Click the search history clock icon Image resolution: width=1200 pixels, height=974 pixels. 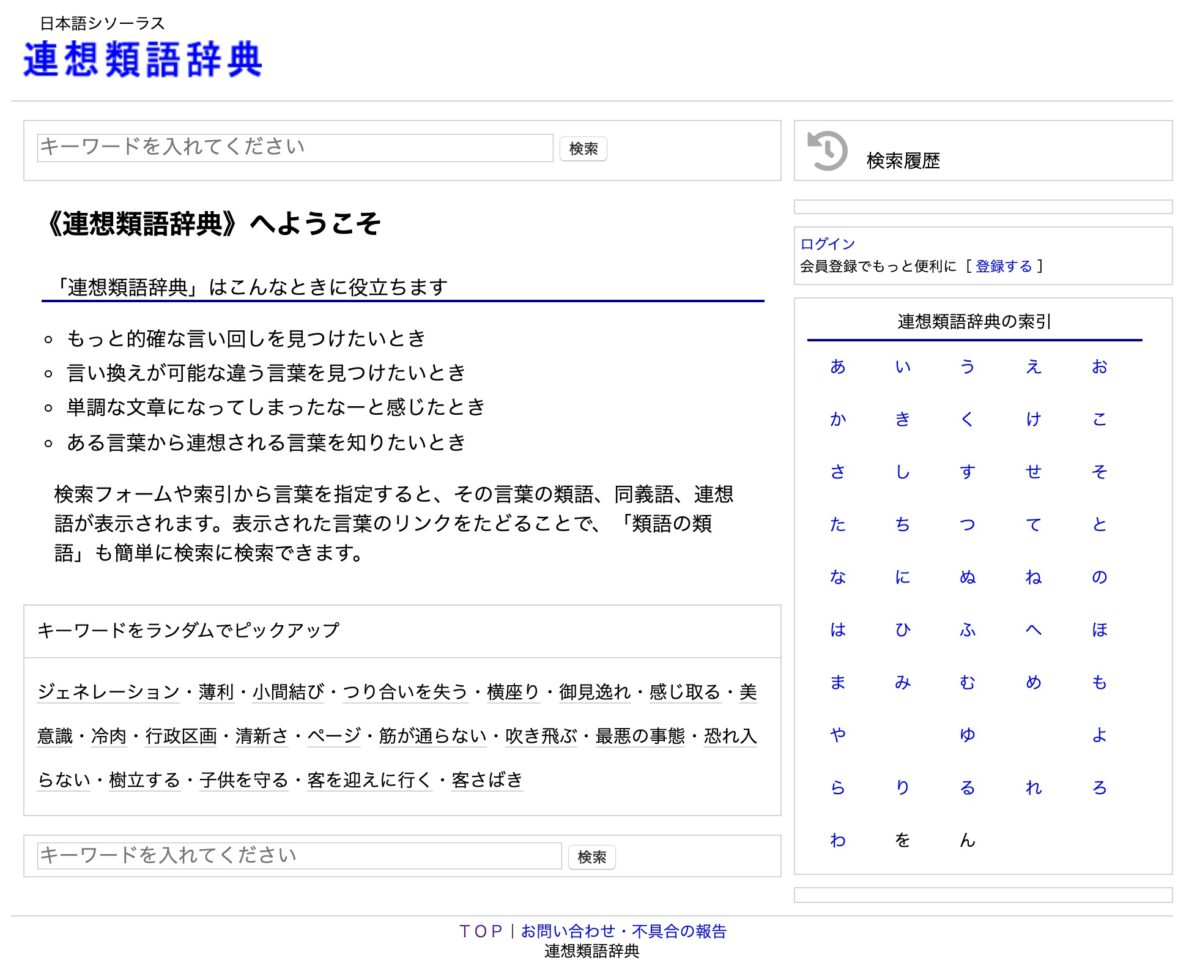pos(827,151)
